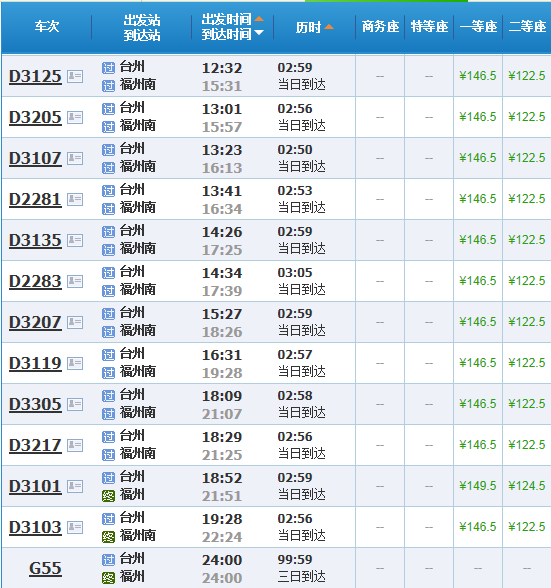Viewport: 551px width, 588px height.
Task: Sort by arrival time descending arrow
Action: (x=259, y=33)
